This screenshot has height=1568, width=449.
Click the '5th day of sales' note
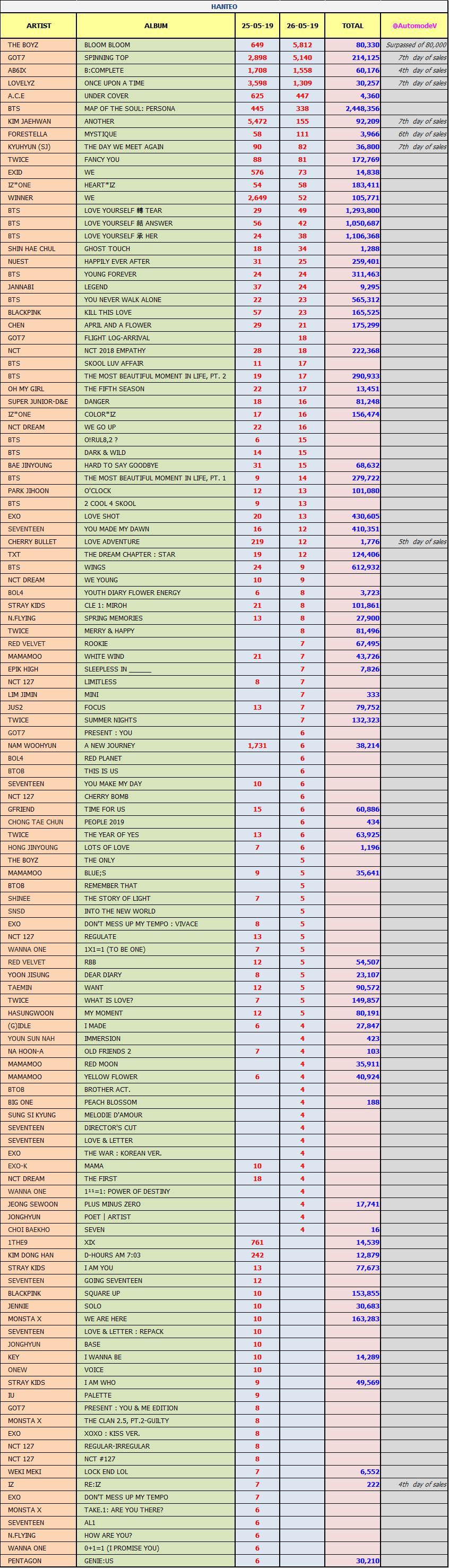point(422,542)
